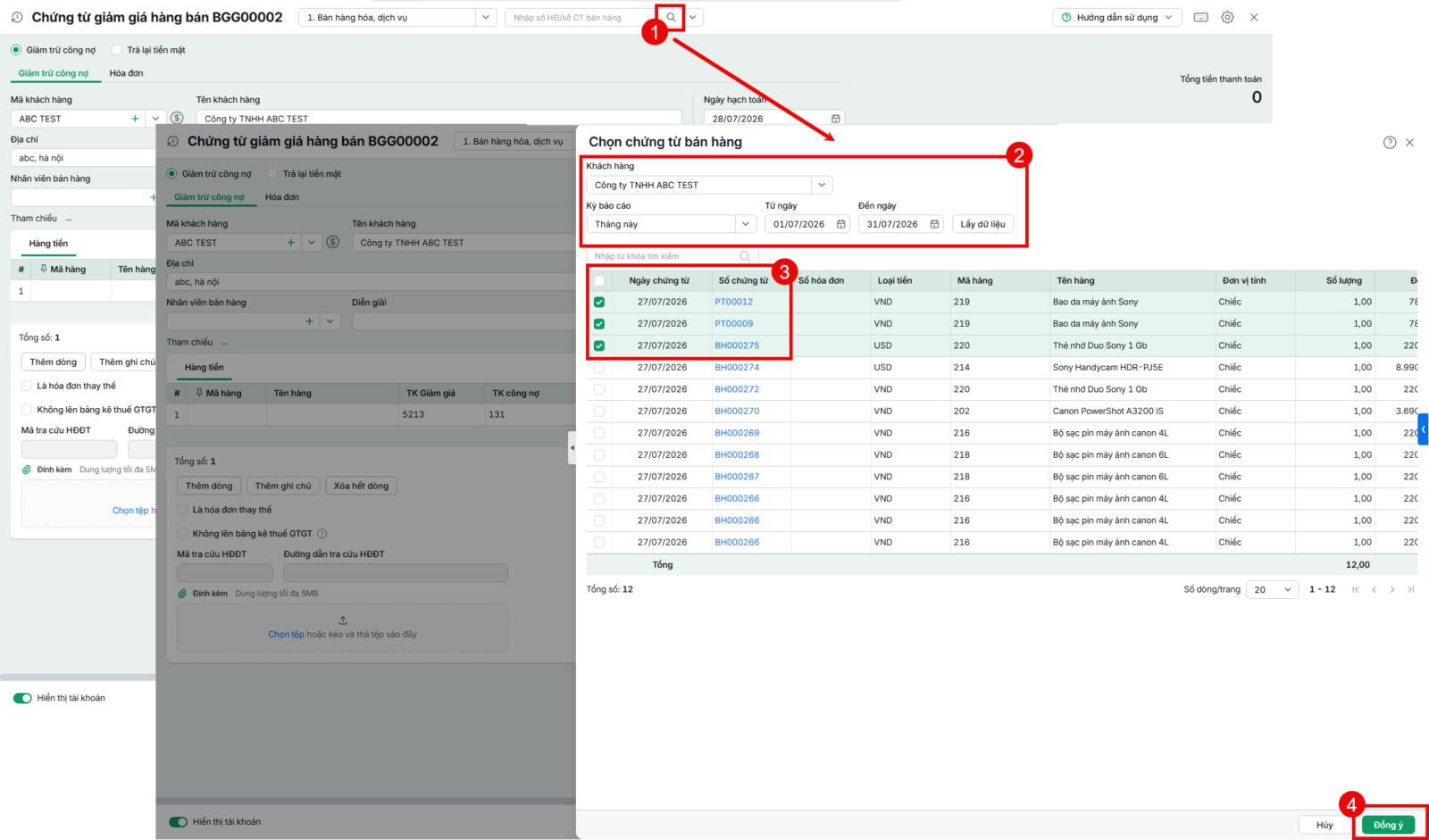The image size is (1429, 840).
Task: Expand Nhân viên bán hàng chevron in middle window
Action: pyautogui.click(x=330, y=321)
